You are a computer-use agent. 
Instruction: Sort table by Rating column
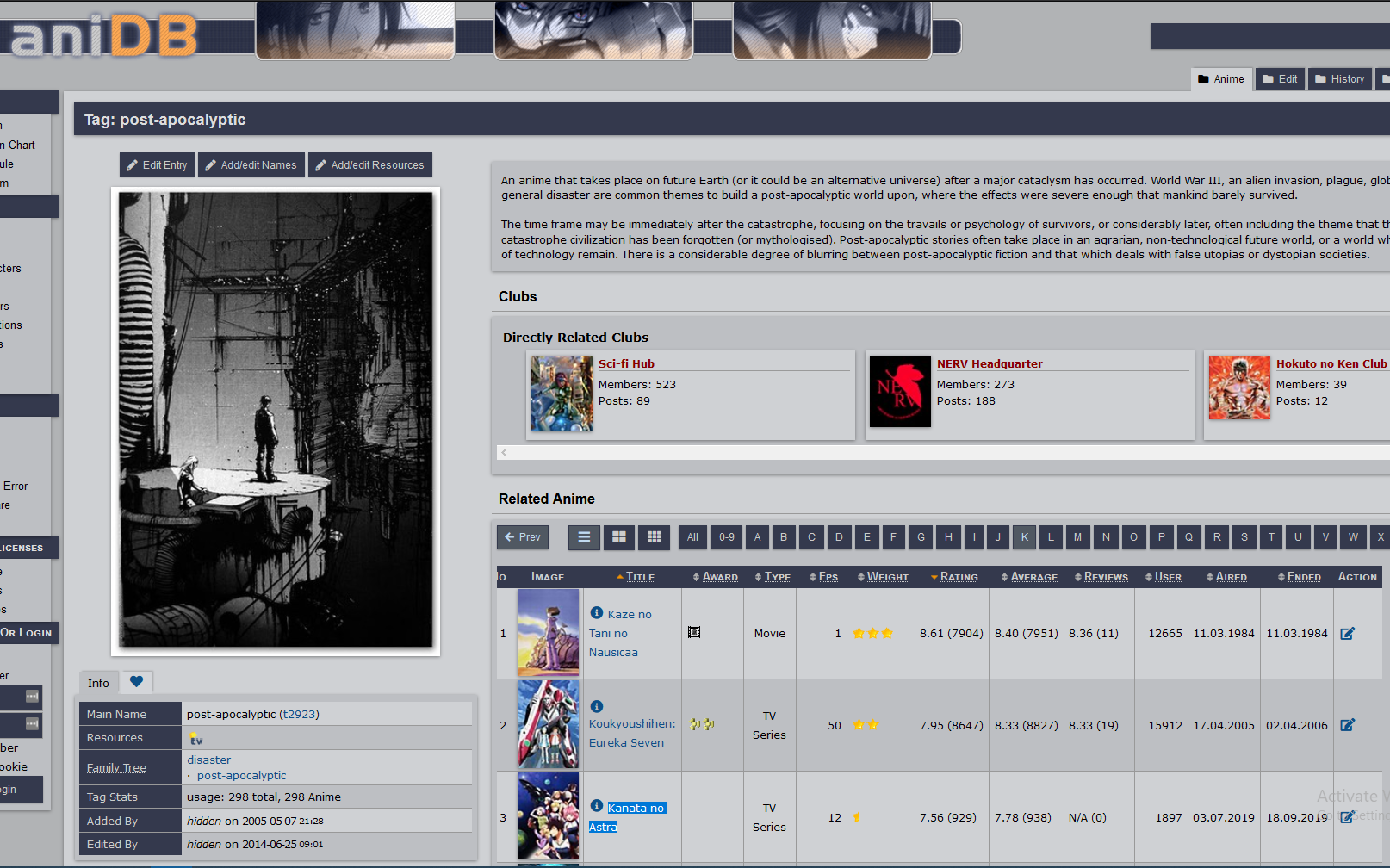click(x=959, y=577)
